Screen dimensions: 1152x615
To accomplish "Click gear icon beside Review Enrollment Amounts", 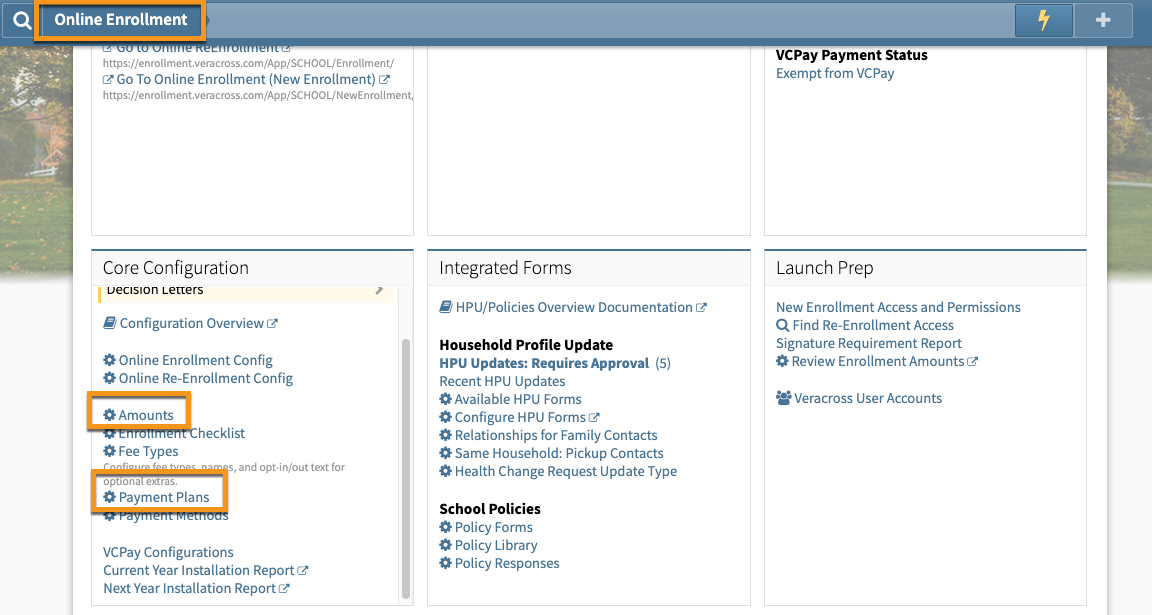I will tap(782, 361).
